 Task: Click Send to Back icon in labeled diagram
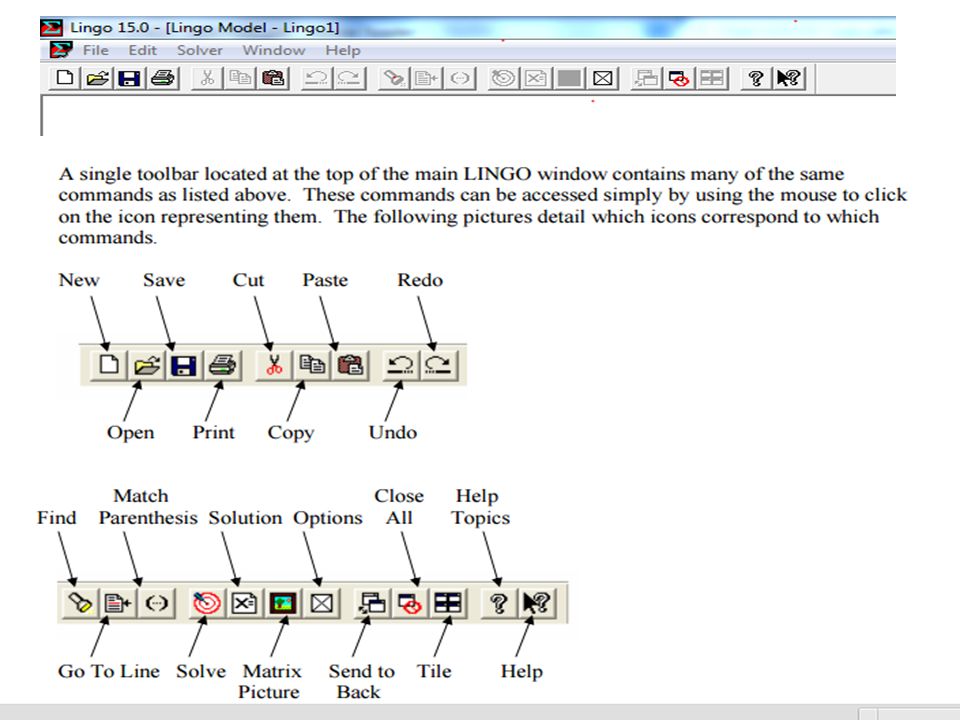[372, 604]
